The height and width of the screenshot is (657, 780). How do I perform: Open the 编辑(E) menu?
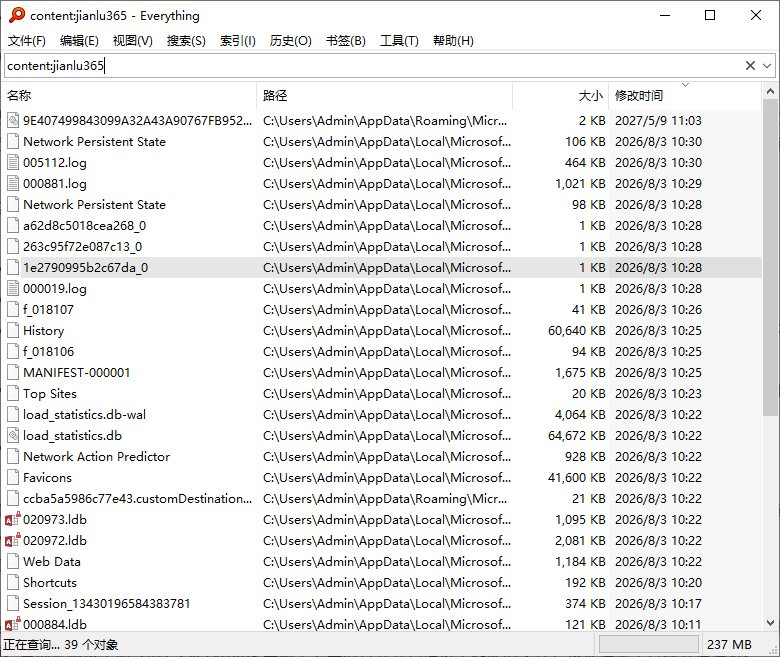pos(79,41)
